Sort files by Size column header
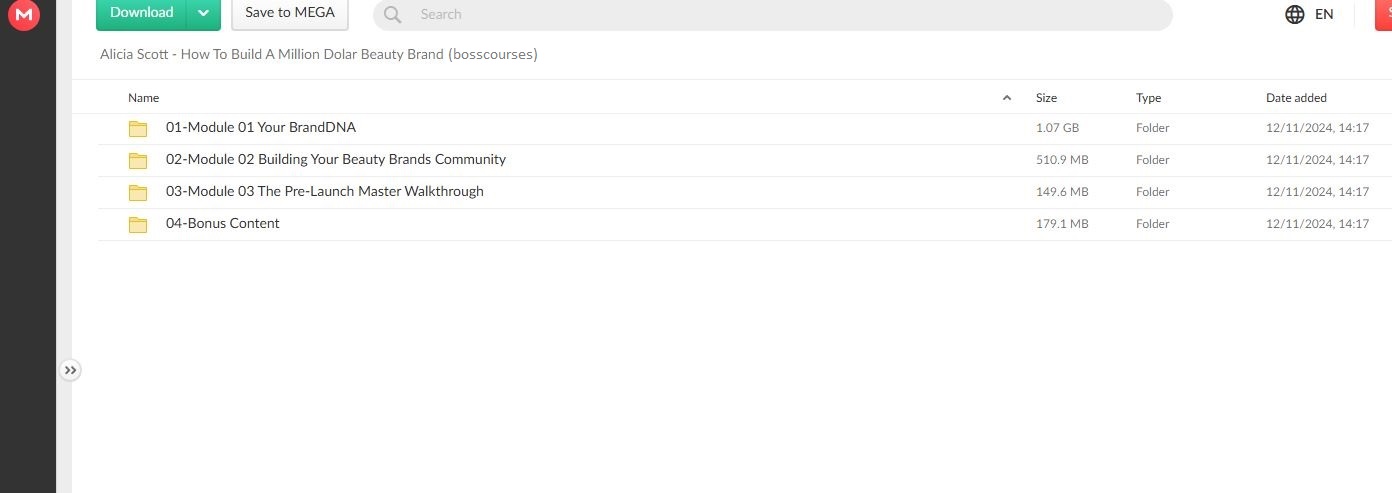 point(1046,98)
